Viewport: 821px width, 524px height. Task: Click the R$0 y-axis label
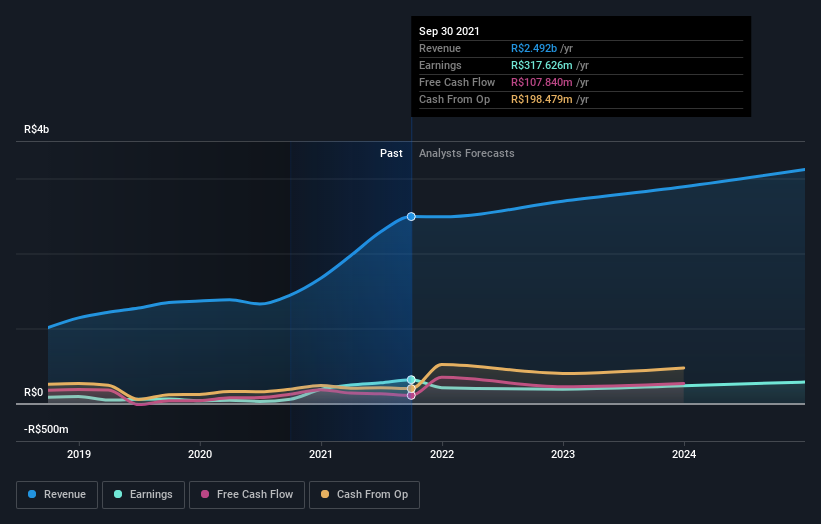click(34, 393)
